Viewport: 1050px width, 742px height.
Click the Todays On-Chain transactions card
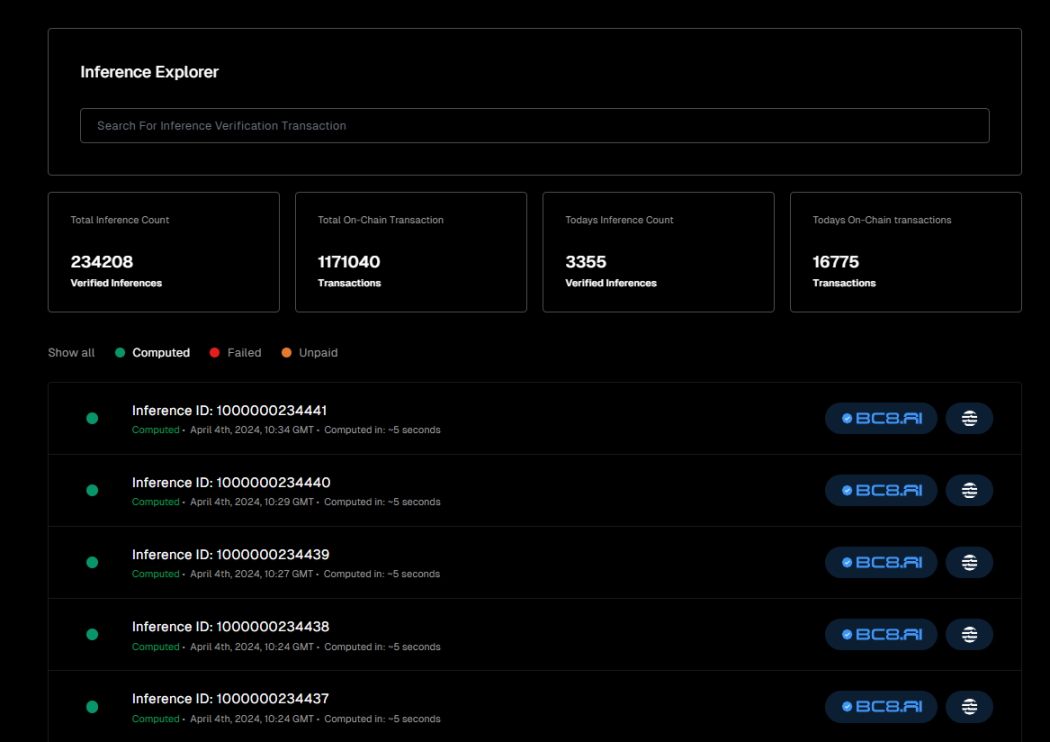coord(905,252)
